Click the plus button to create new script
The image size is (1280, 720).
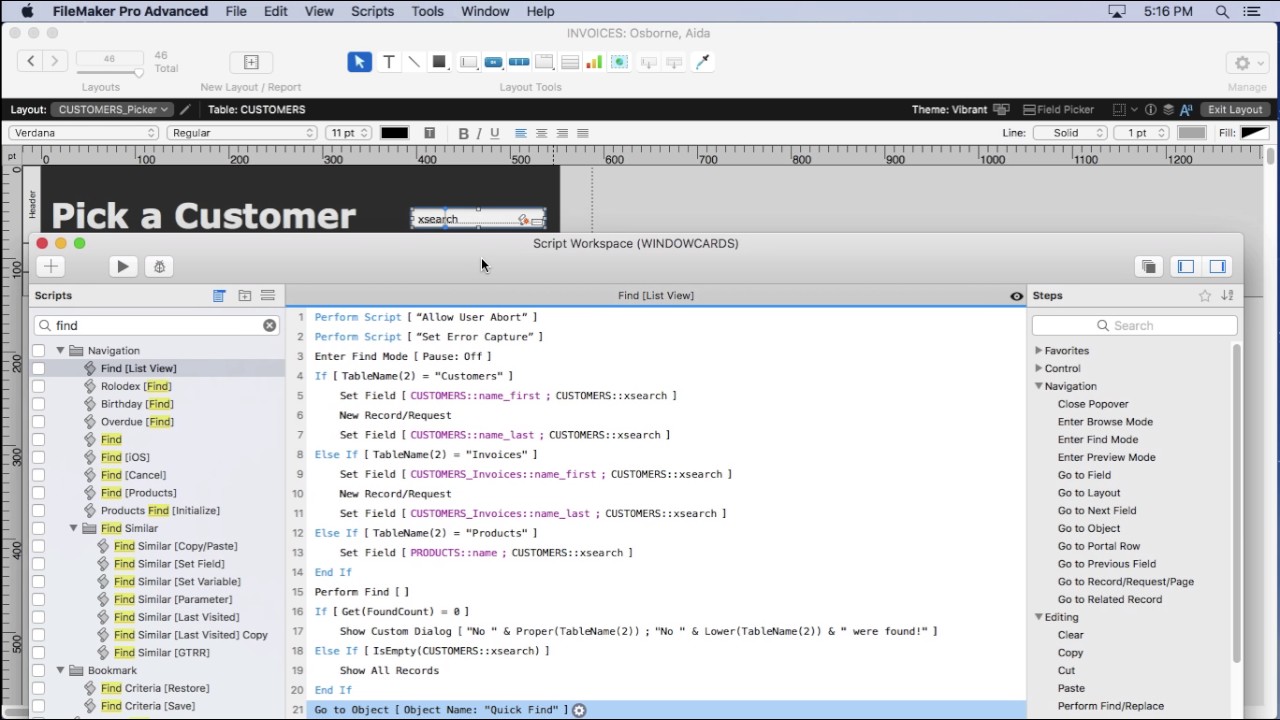tap(51, 266)
